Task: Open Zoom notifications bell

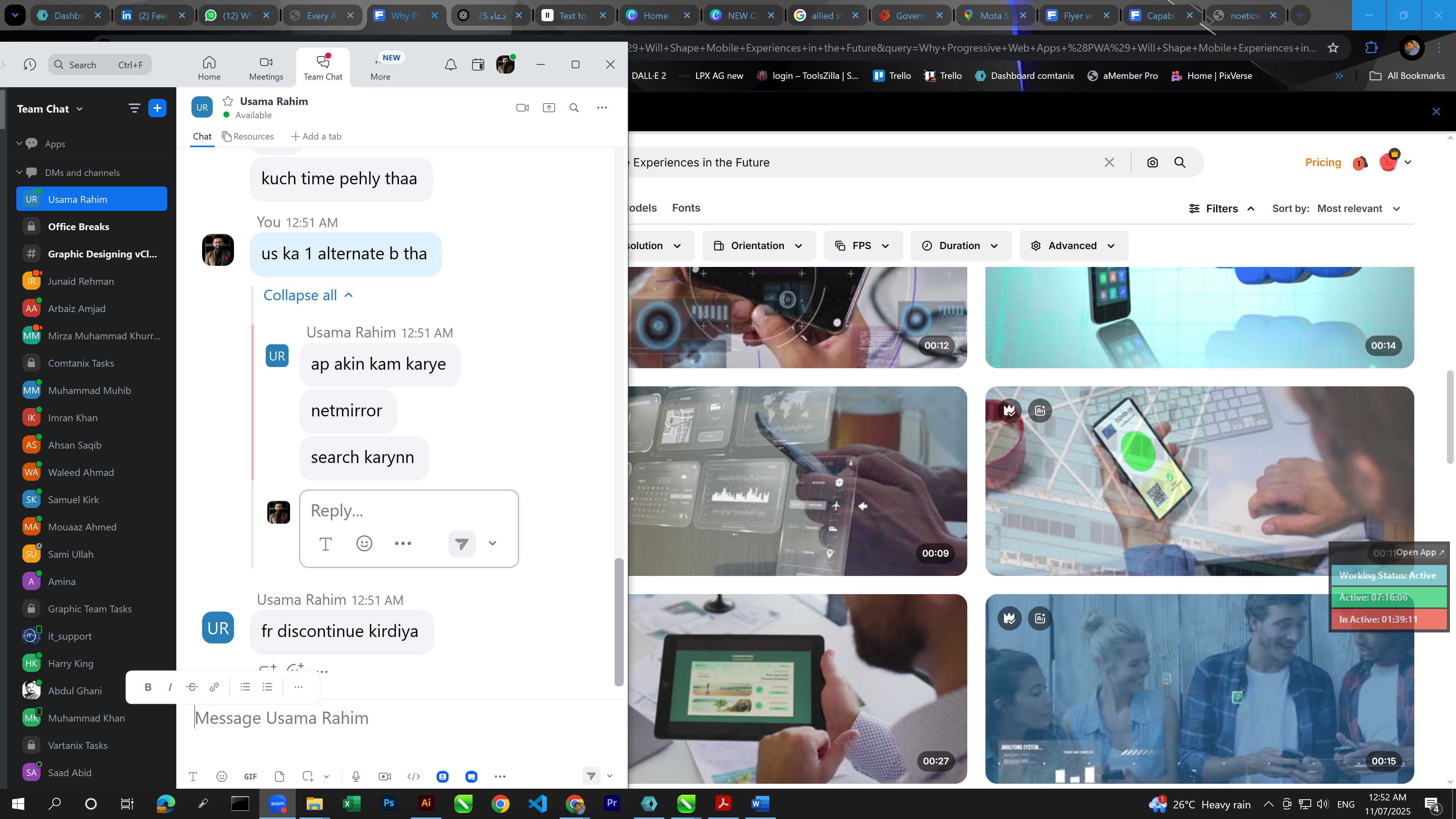Action: point(450,64)
